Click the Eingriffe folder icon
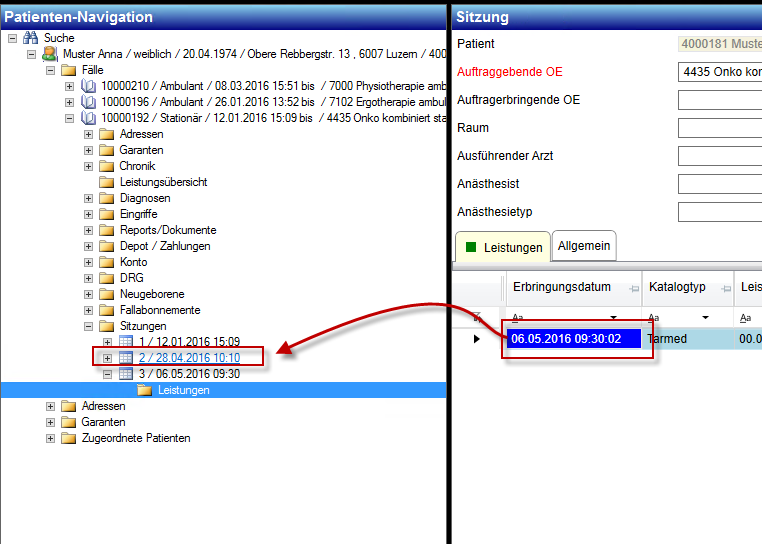 point(106,214)
